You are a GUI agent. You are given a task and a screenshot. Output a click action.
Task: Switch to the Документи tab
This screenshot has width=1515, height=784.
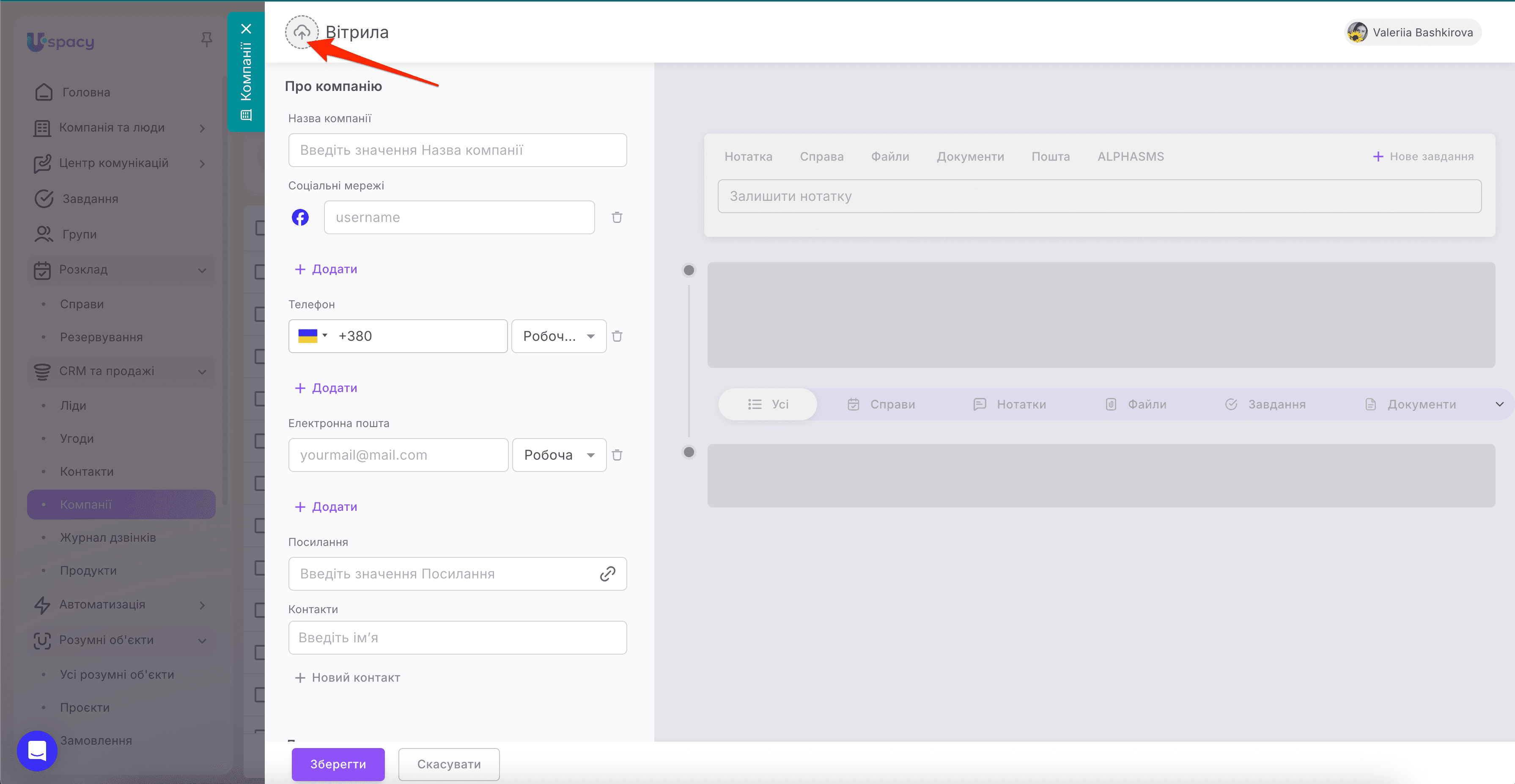(x=970, y=156)
